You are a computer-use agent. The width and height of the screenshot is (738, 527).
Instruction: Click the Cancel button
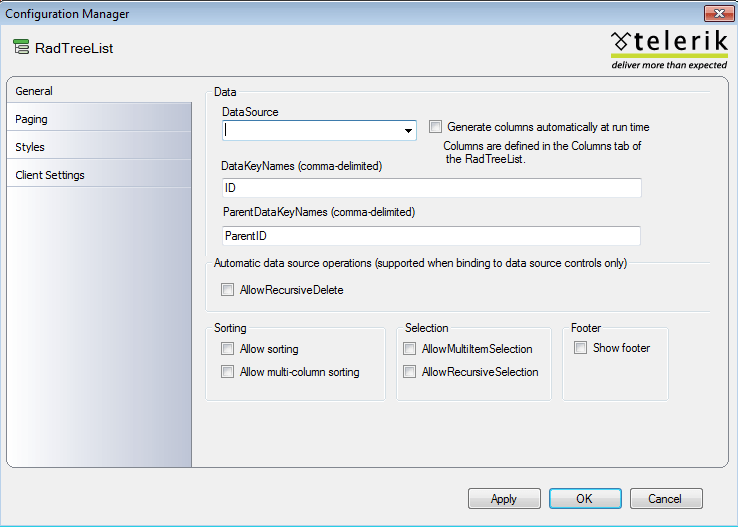coord(666,498)
